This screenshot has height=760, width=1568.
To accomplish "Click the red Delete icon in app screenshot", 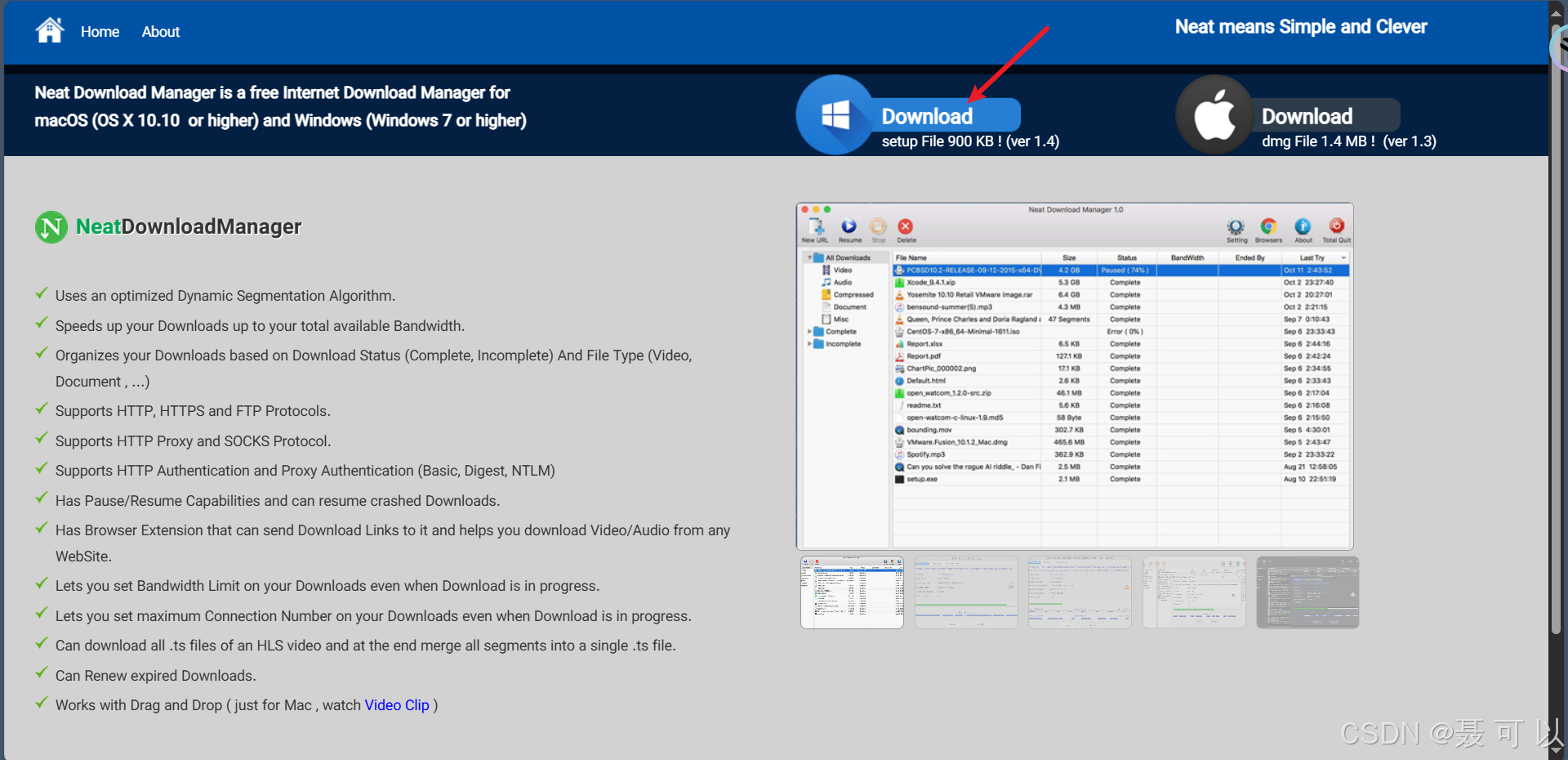I will click(906, 230).
